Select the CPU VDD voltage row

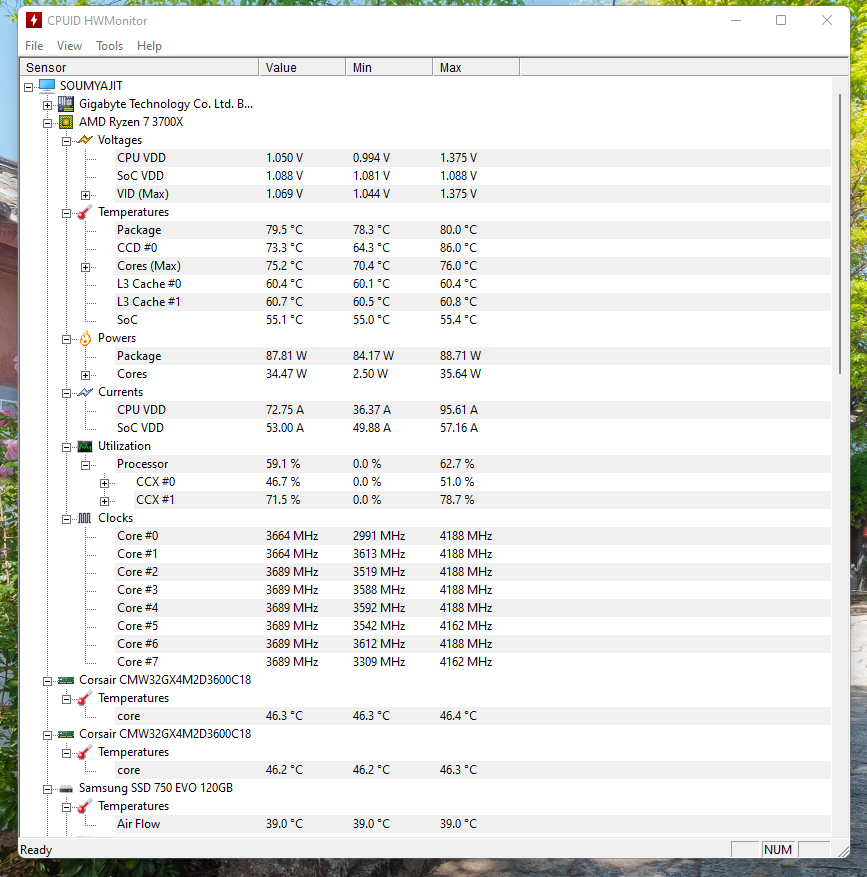tap(473, 158)
